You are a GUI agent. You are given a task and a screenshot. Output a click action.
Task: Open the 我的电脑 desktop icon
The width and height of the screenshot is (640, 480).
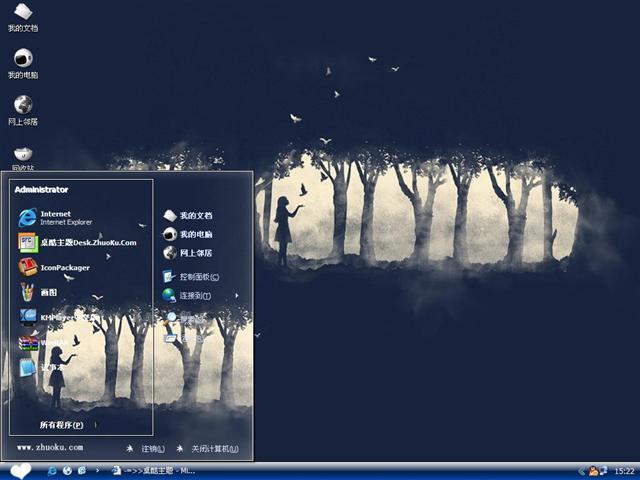[23, 64]
